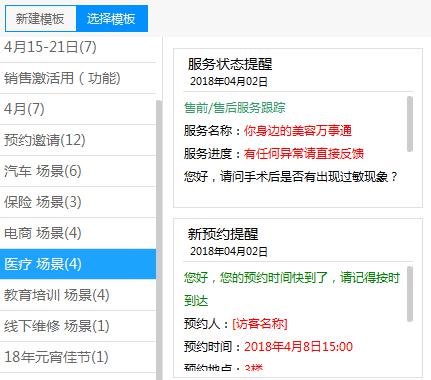
Task: Click the line 您好，请问手术后是否有出现过敏现象？
Action: coord(291,176)
